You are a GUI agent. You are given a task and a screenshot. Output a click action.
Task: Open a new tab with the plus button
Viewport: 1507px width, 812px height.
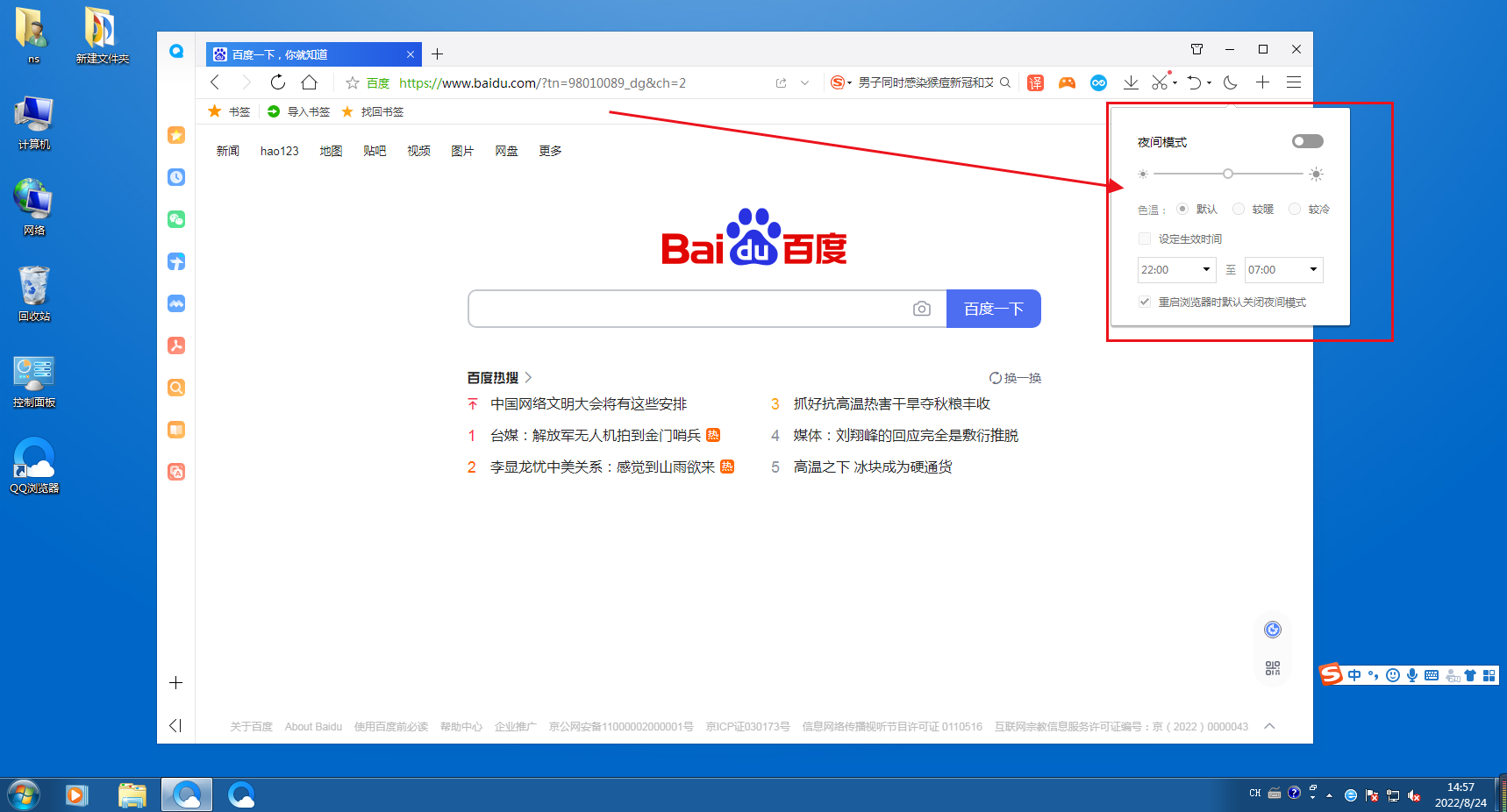click(x=437, y=54)
